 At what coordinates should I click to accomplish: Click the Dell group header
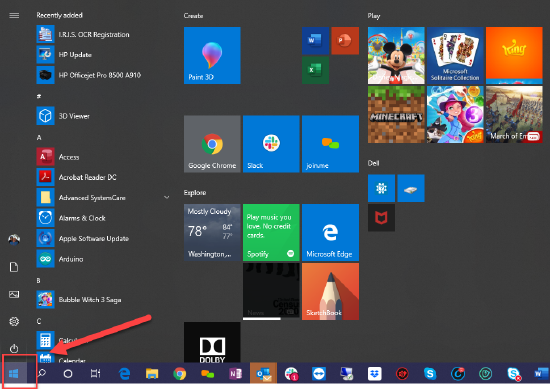coord(373,163)
